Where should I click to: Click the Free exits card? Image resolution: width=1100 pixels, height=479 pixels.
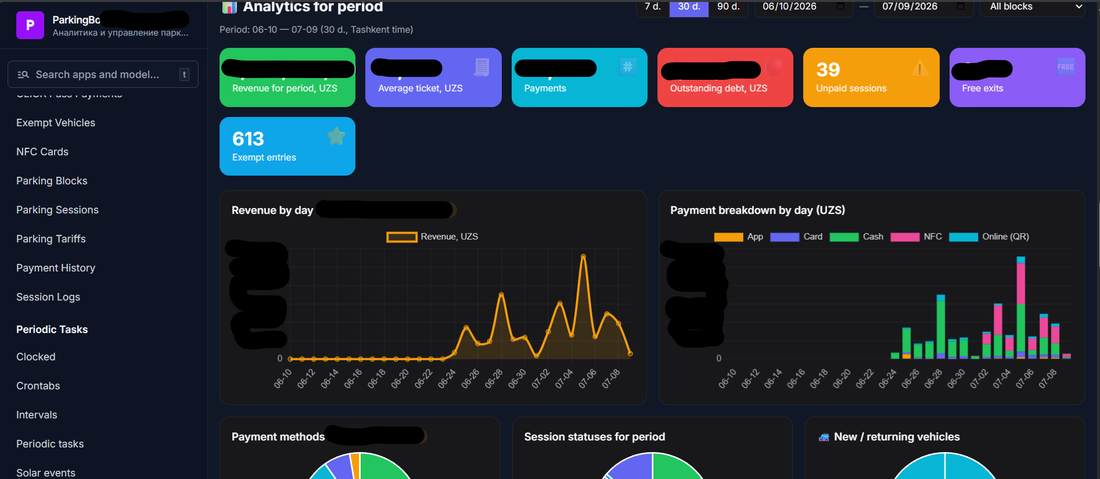click(x=1017, y=77)
